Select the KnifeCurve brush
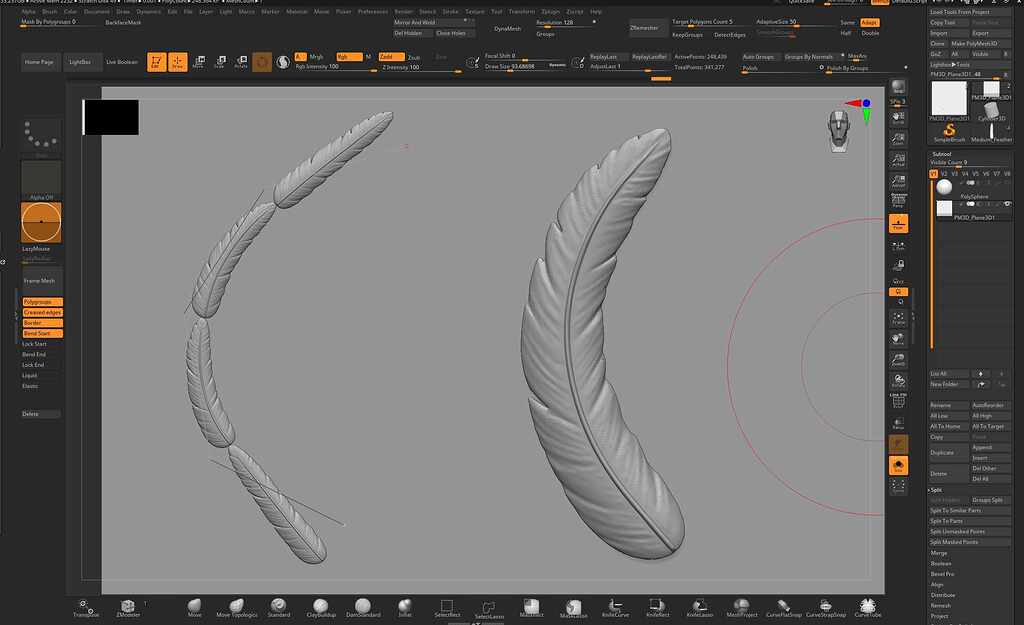This screenshot has width=1024, height=625. [614, 606]
